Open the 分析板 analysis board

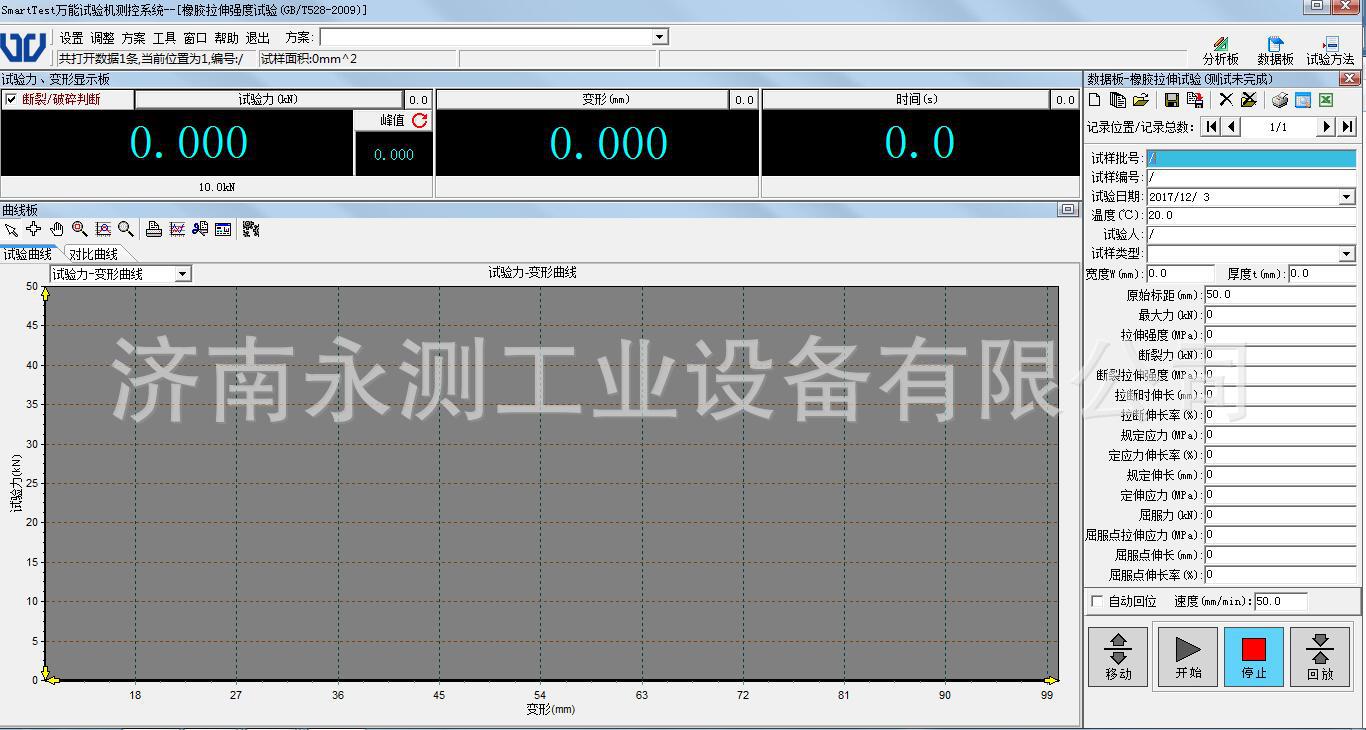click(1221, 51)
